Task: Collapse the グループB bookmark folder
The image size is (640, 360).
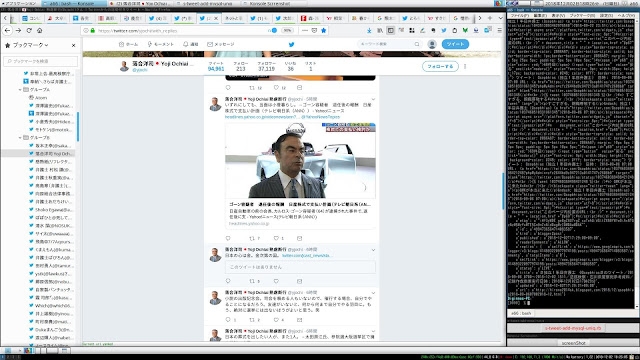Action: pyautogui.click(x=20, y=138)
